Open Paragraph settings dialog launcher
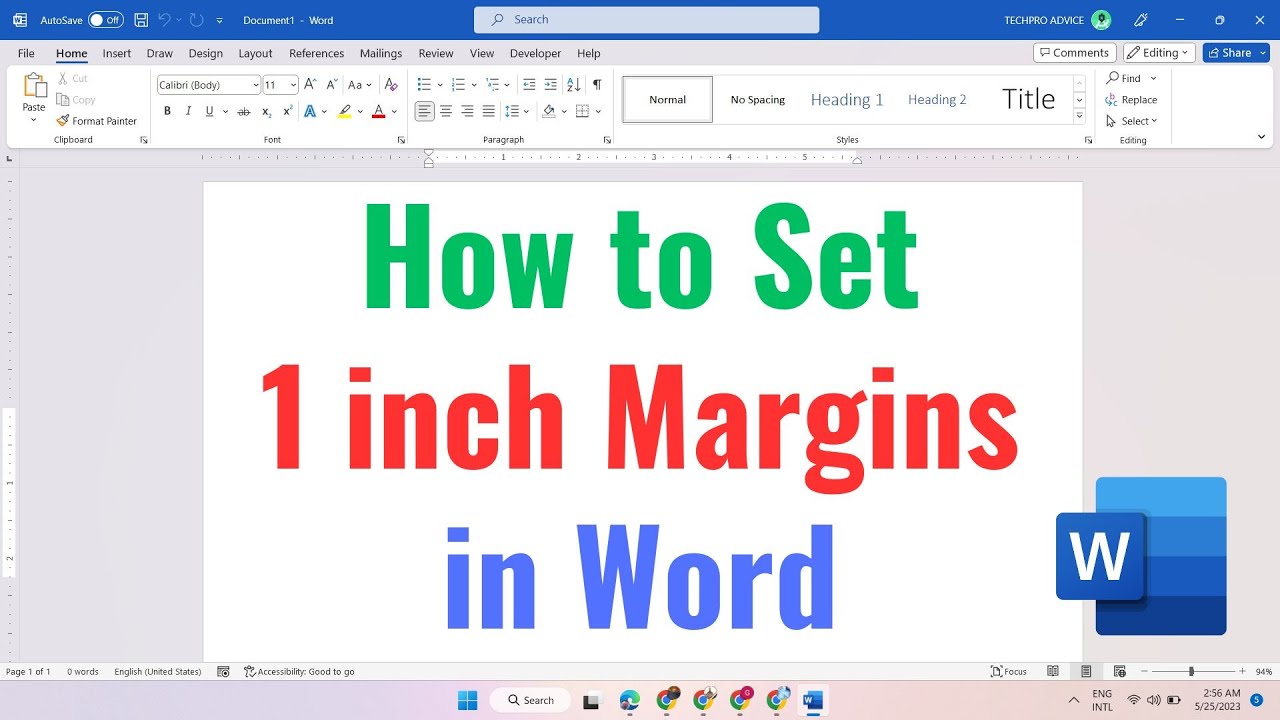The image size is (1280, 720). (607, 140)
